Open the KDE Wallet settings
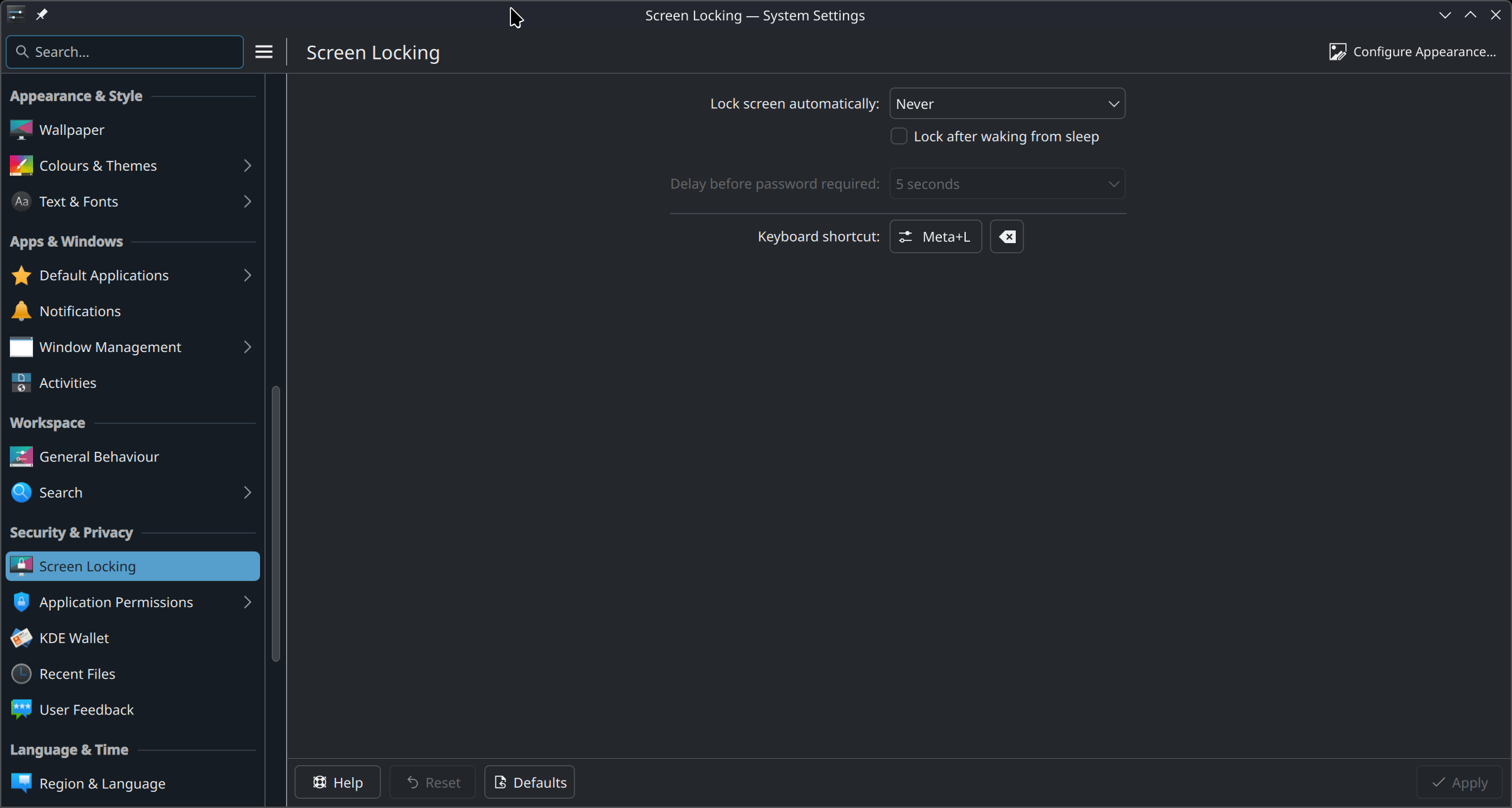Image resolution: width=1512 pixels, height=808 pixels. [x=75, y=638]
